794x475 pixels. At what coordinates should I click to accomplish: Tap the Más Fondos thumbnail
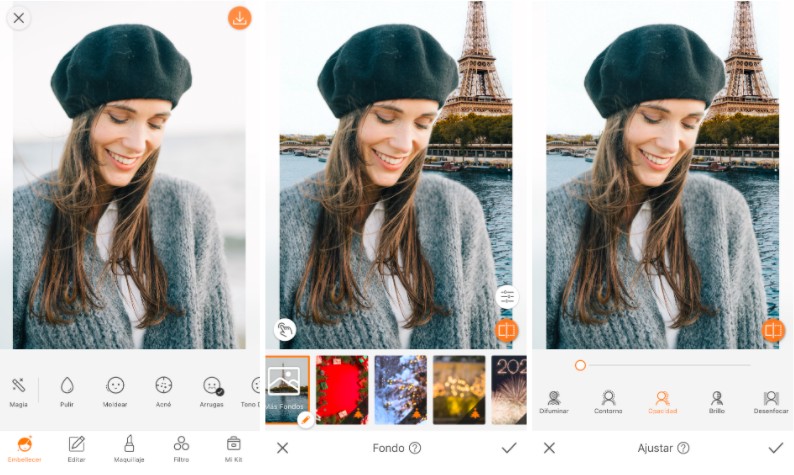pyautogui.click(x=287, y=389)
